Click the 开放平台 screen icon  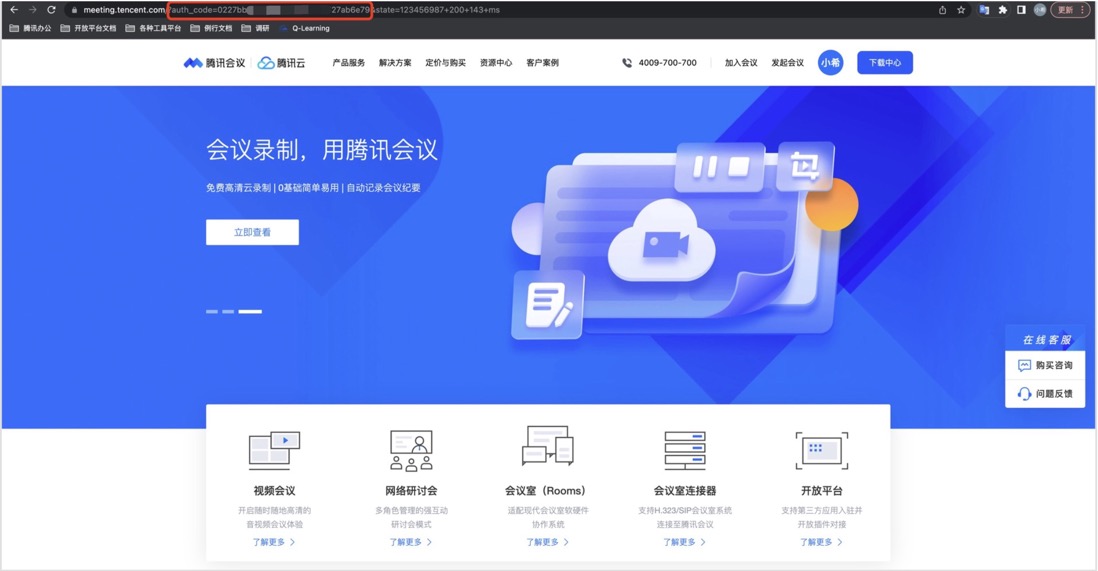click(x=822, y=450)
